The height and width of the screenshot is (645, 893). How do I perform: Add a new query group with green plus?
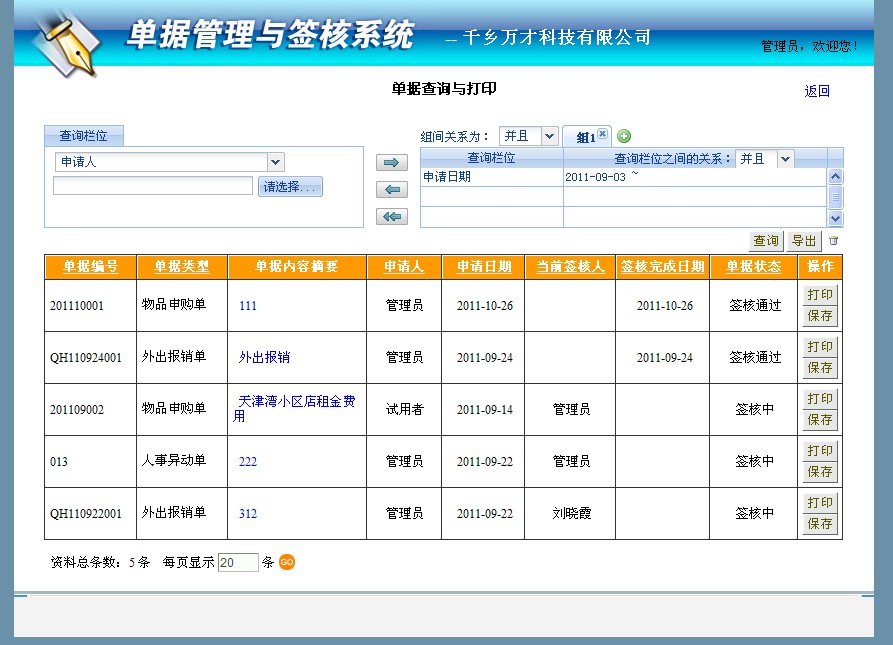pyautogui.click(x=624, y=137)
